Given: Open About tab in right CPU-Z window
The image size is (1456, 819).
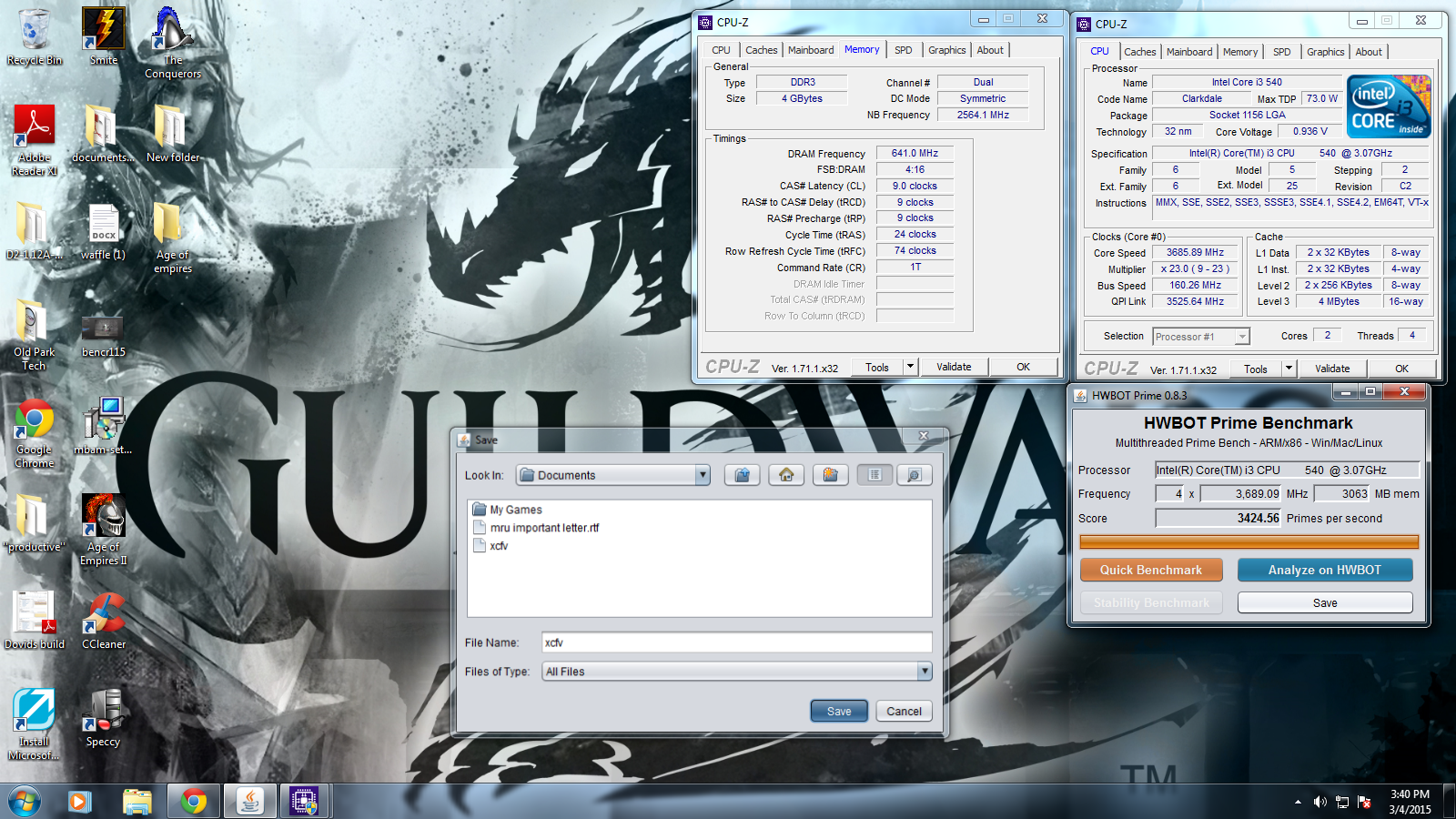Looking at the screenshot, I should (x=1369, y=52).
